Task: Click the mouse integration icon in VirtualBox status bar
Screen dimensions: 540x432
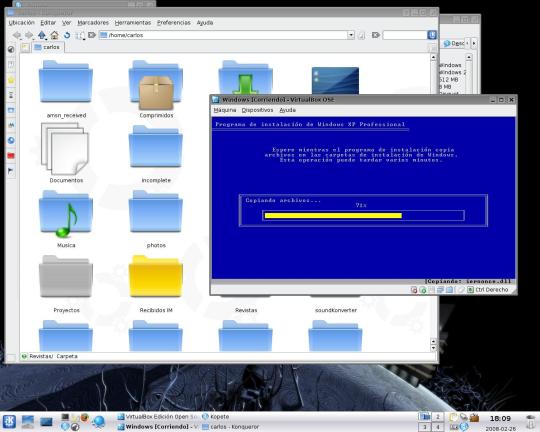Action: 461,290
